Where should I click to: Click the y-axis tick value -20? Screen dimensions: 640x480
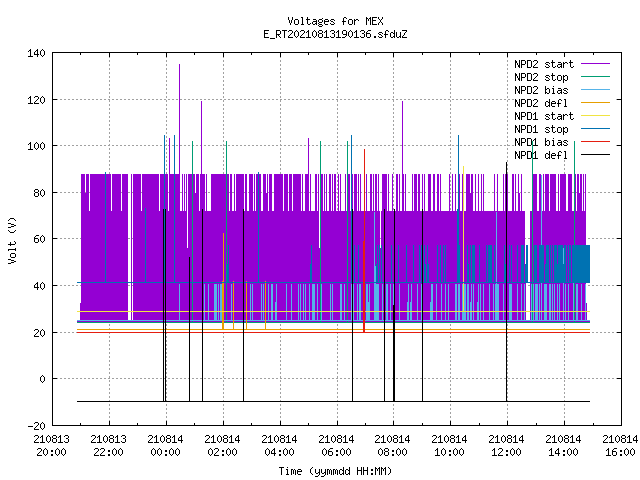tap(36, 426)
